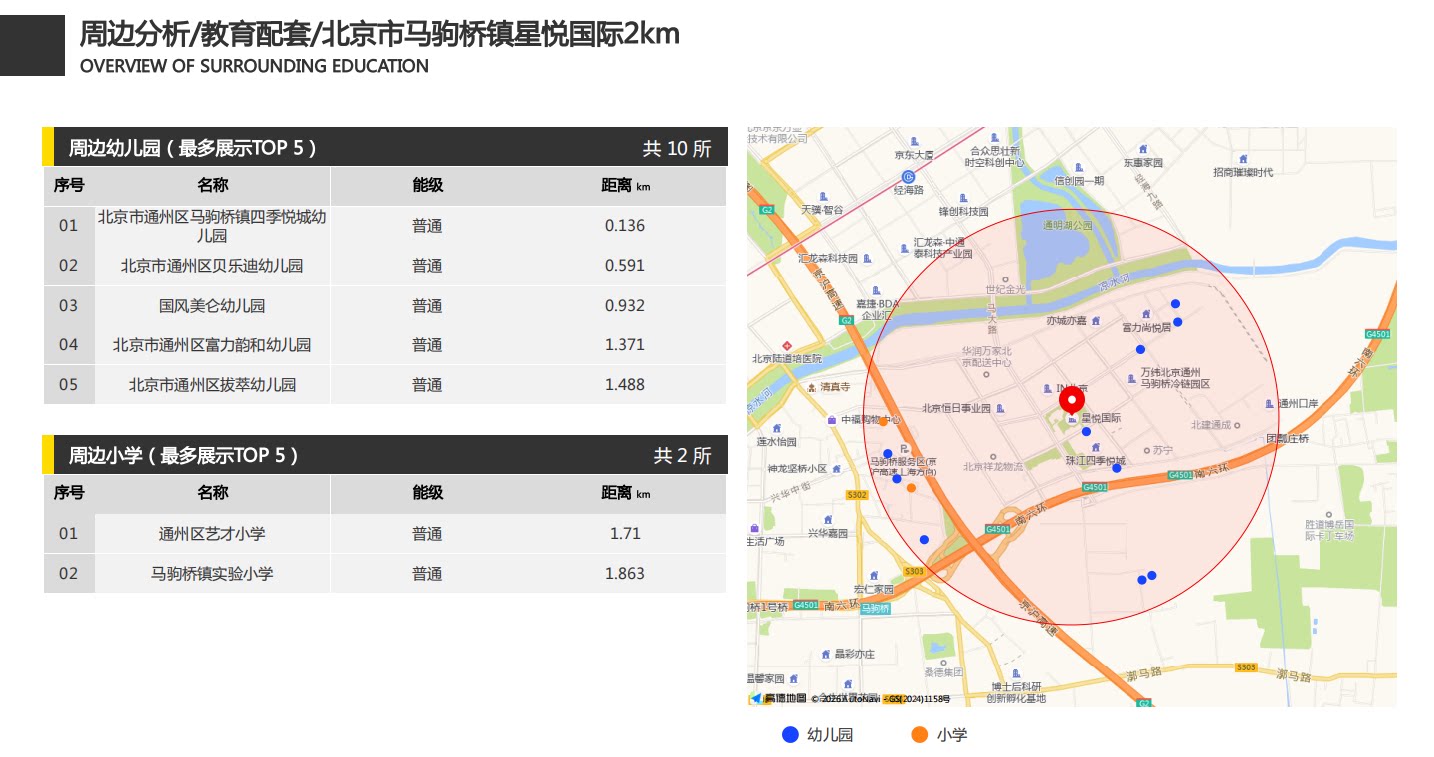Select the 富力尚悦居 house icon
Viewport: 1434px width, 757px height.
click(x=1144, y=314)
